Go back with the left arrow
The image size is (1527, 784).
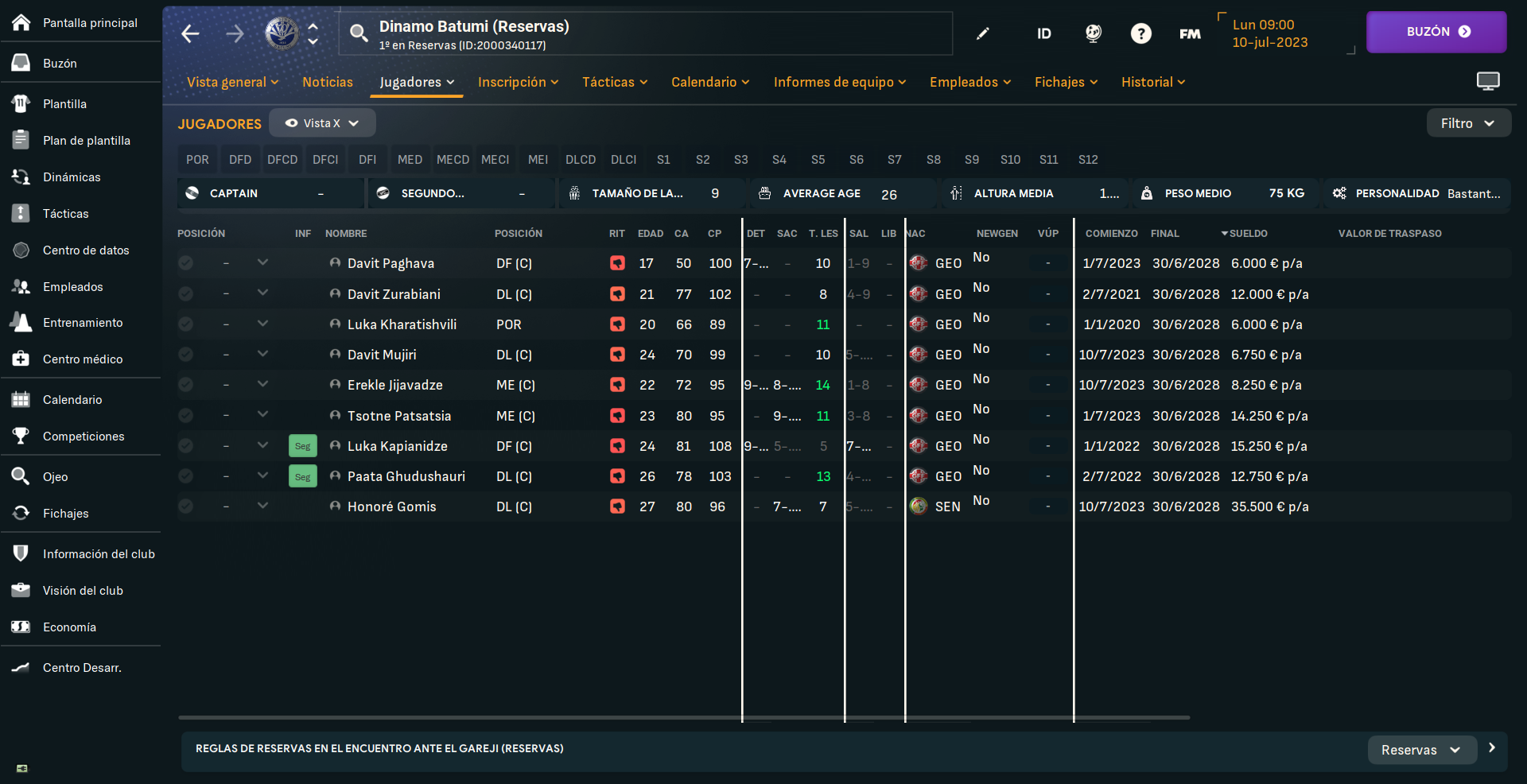[190, 33]
